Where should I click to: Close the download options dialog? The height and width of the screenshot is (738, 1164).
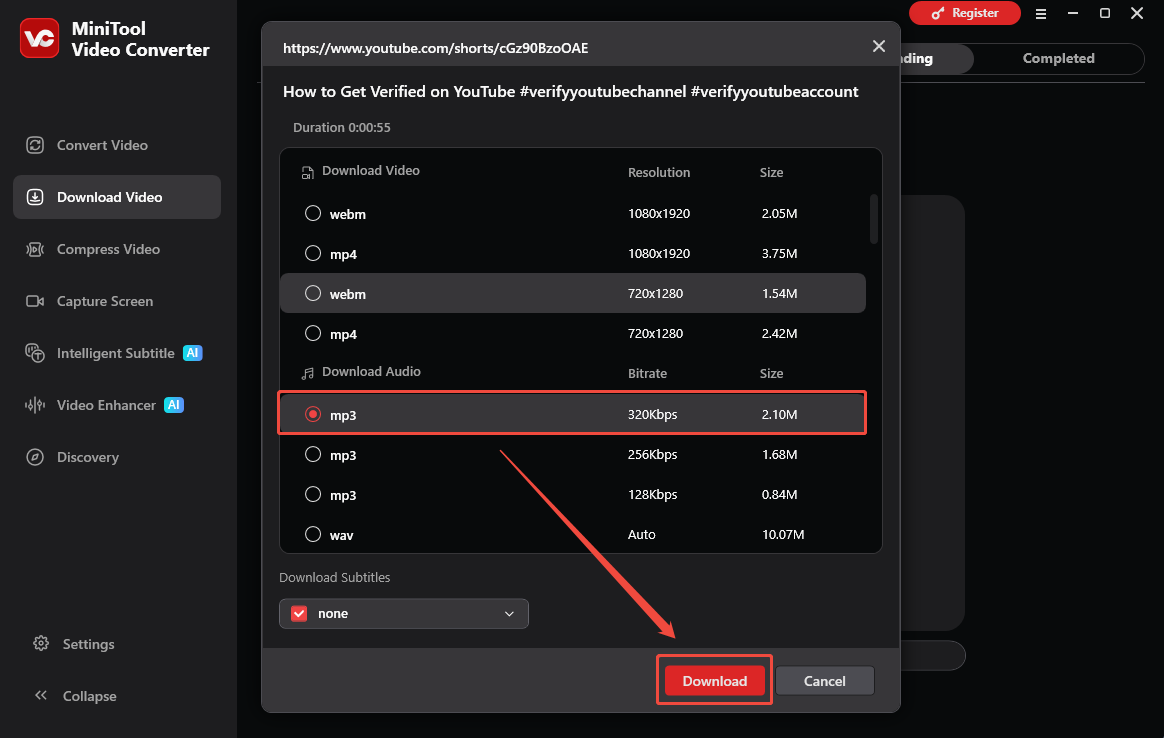tap(879, 47)
